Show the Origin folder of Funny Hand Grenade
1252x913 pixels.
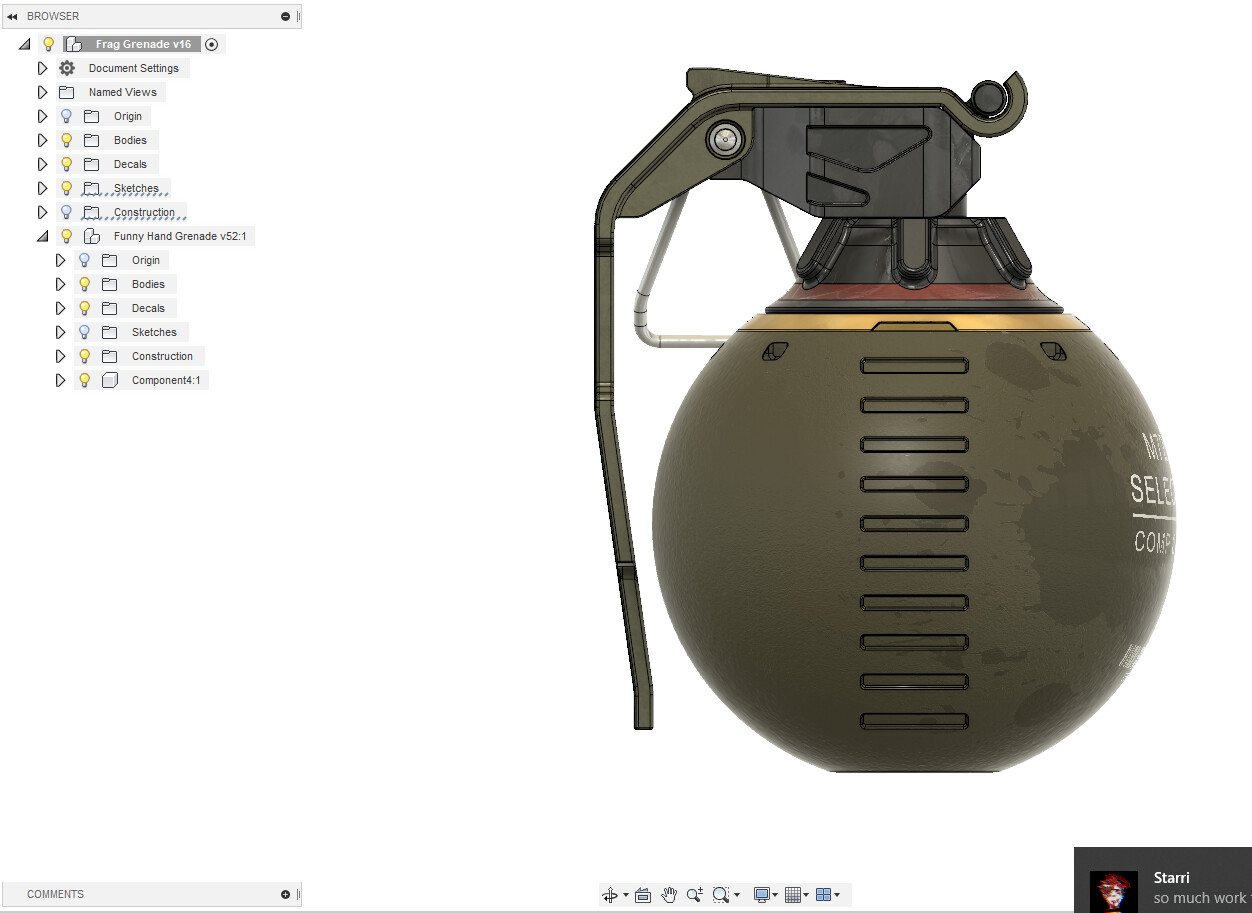click(83, 260)
